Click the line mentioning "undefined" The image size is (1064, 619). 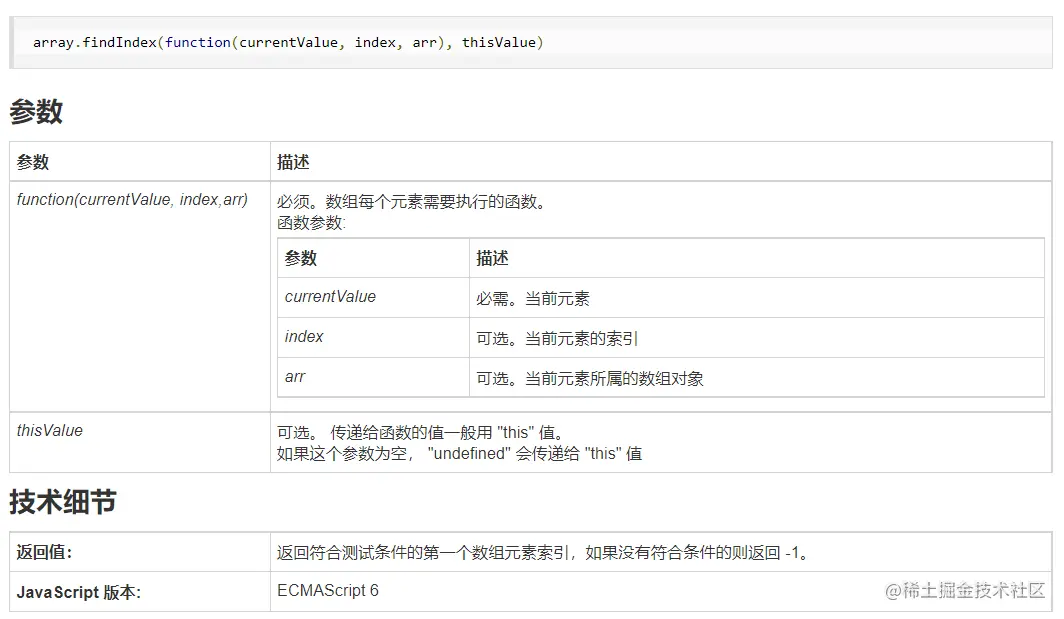[x=459, y=453]
